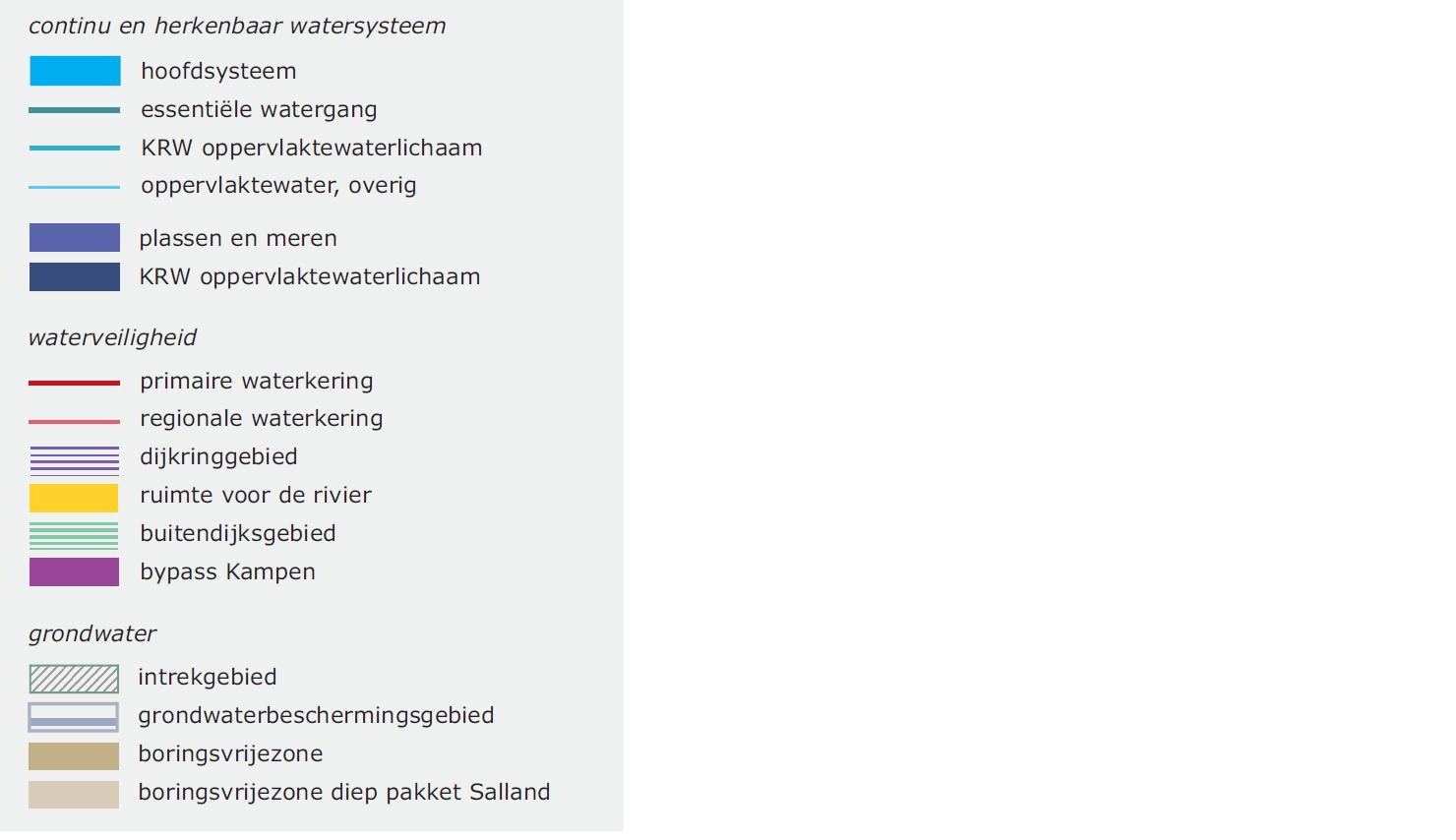Click the grondwaterbeschermingsgebied outlined box symbol

point(74,717)
